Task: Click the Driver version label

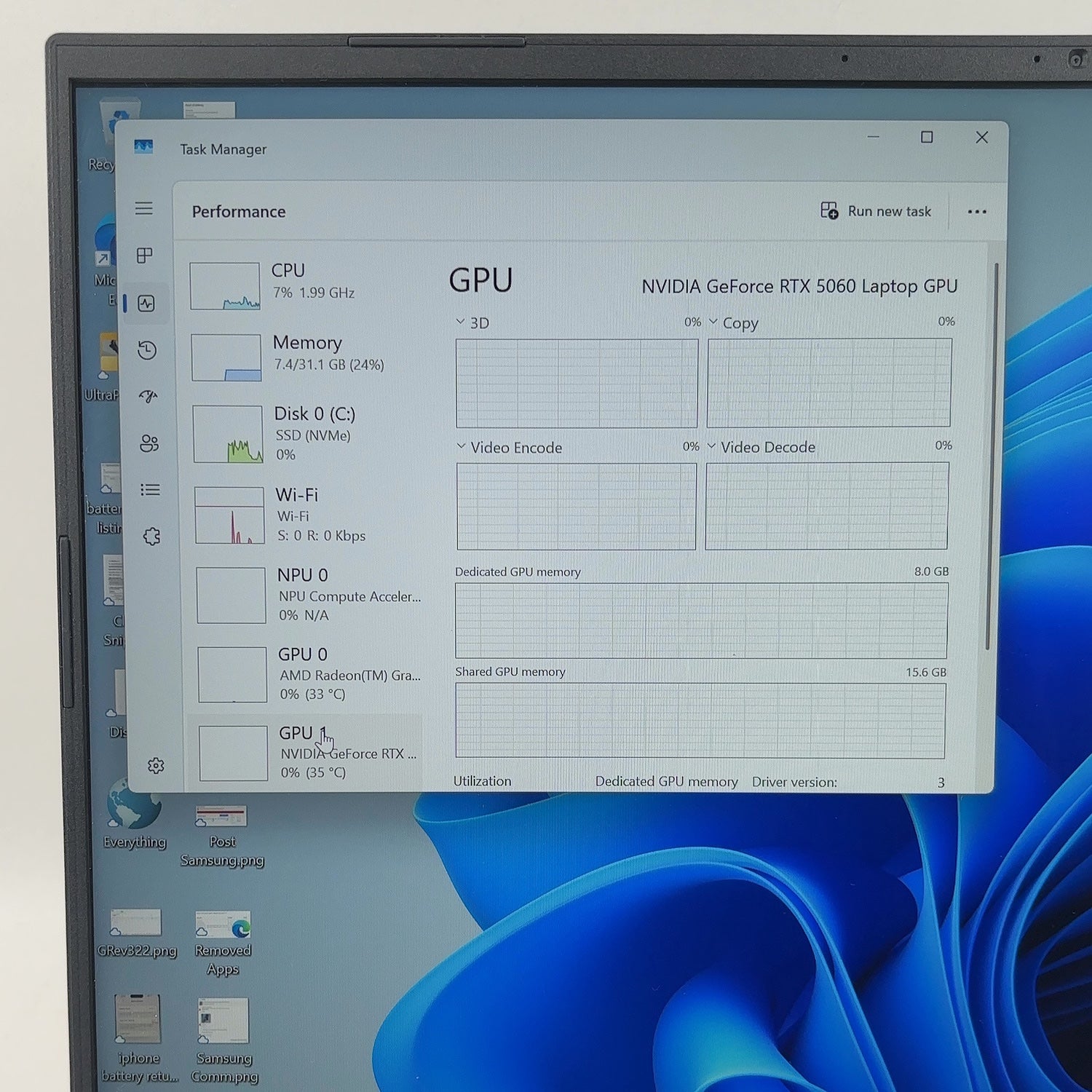Action: 794,782
